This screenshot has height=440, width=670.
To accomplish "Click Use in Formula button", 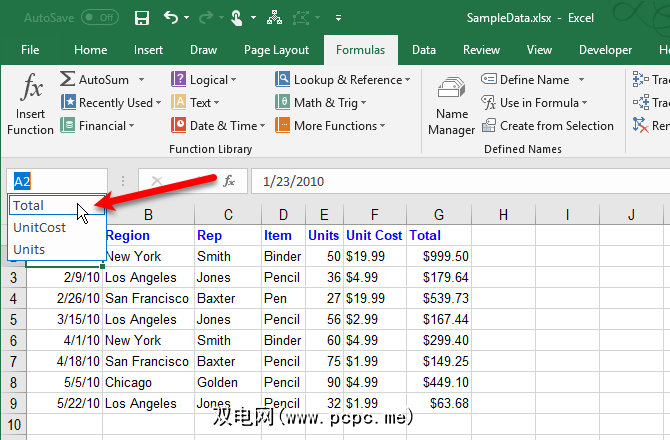I will coord(535,102).
